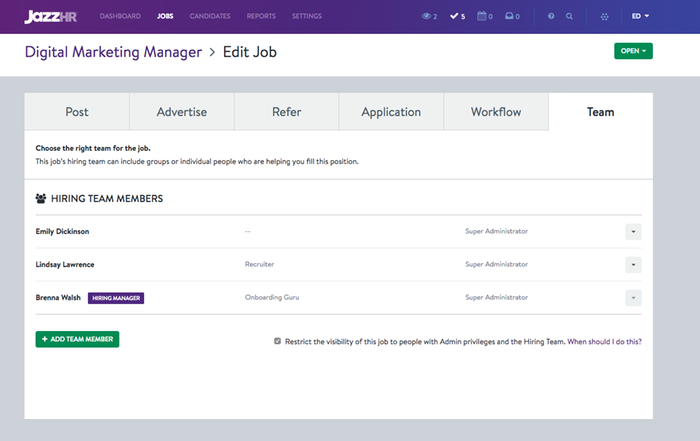Viewport: 700px width, 441px height.
Task: Expand Emily Dickinson's row dropdown
Action: pos(633,232)
